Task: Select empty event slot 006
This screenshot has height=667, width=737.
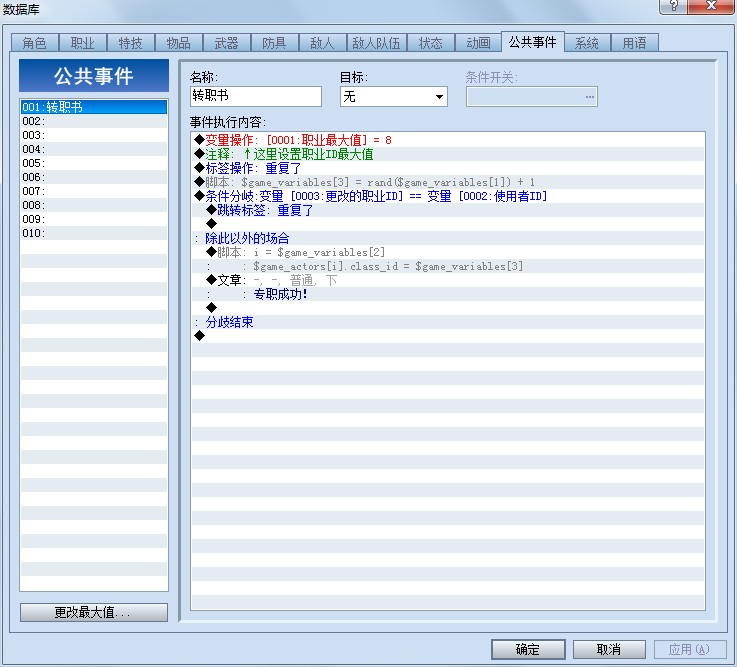Action: (94, 177)
